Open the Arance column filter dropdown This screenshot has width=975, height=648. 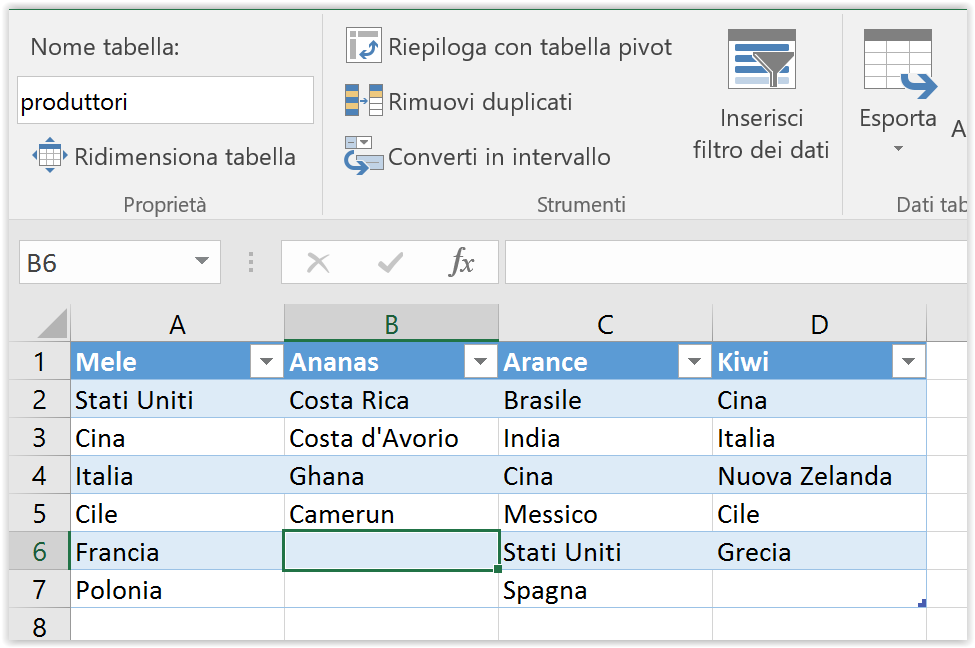pos(695,361)
